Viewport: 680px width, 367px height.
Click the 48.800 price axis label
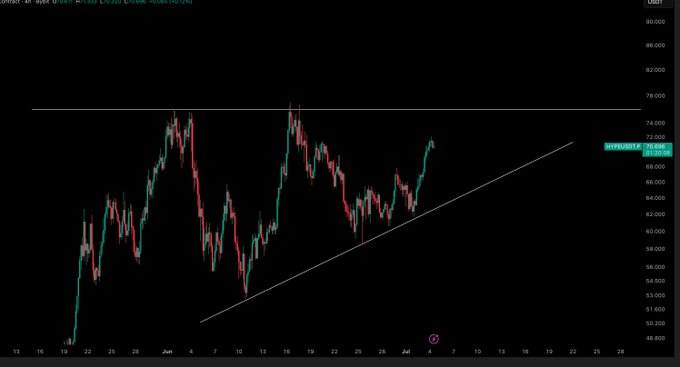[x=655, y=338]
